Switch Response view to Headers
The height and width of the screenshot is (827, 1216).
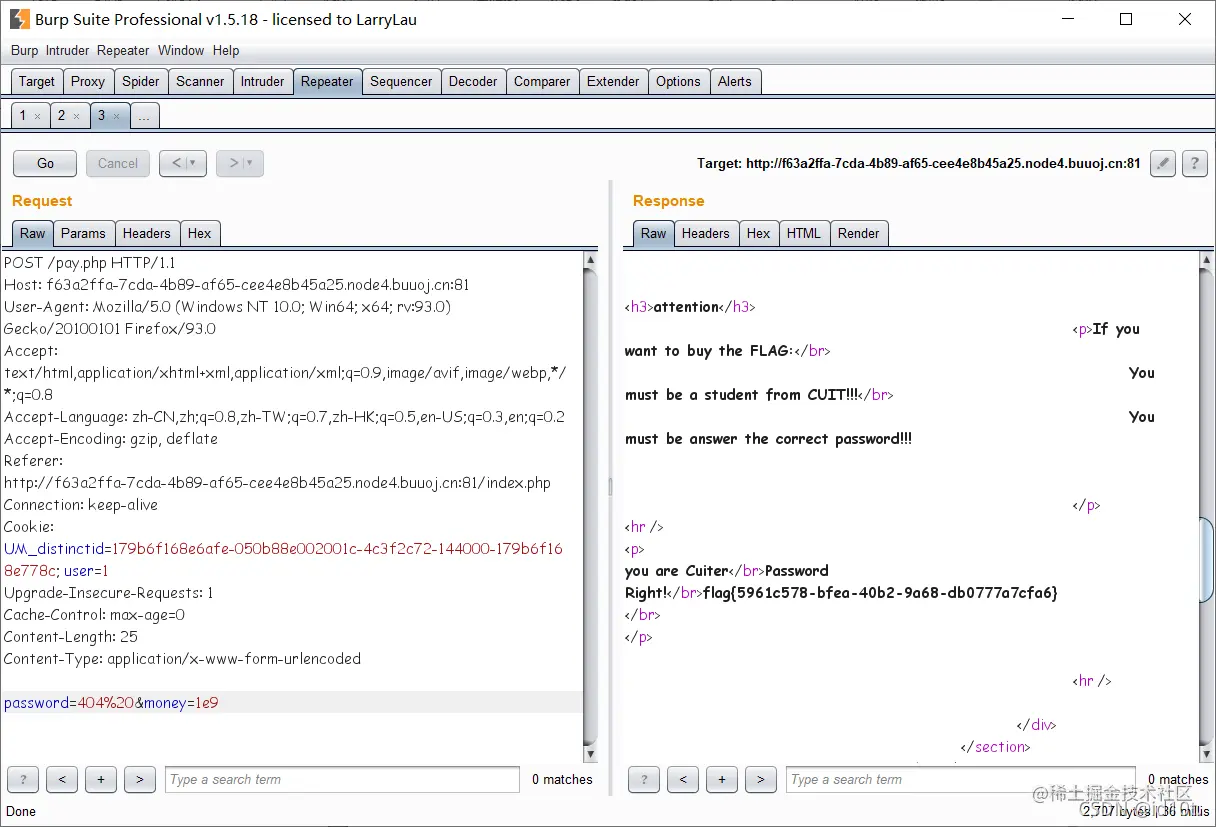706,233
